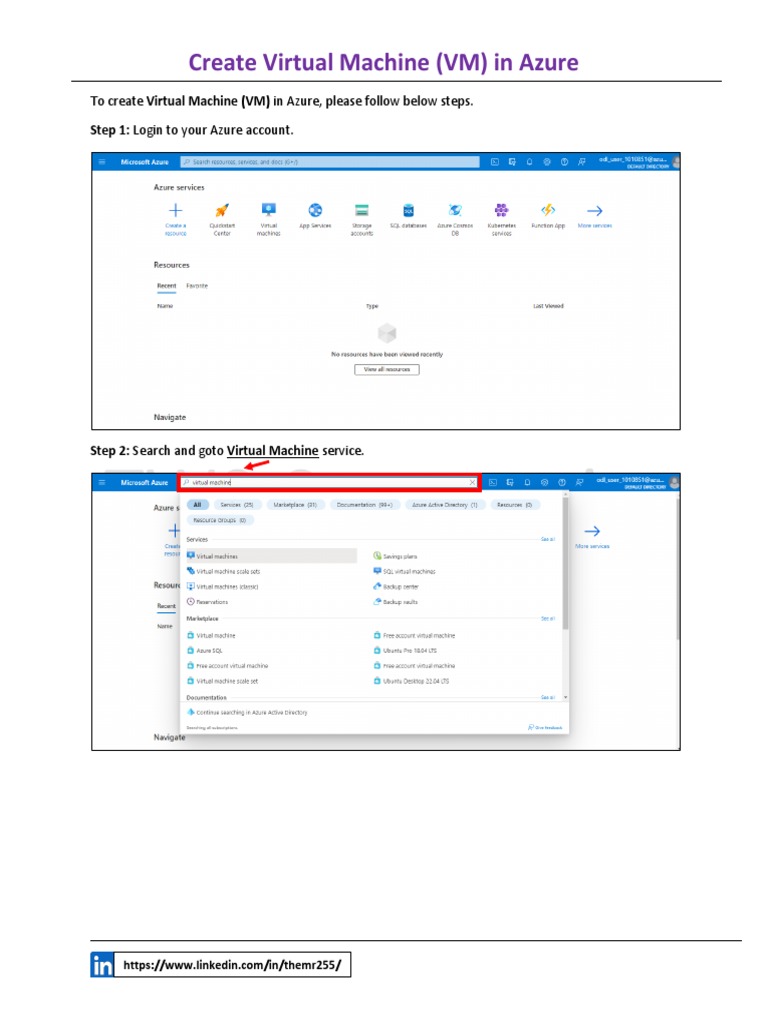Click More services arrow in Step 1 screenshot
This screenshot has width=768, height=1024.
pos(594,211)
